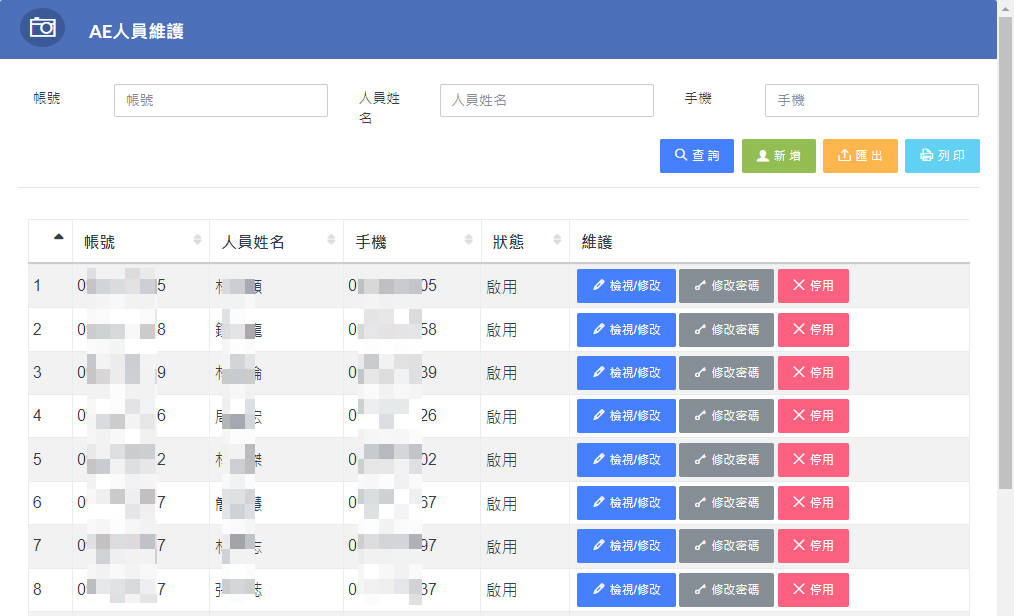Open 檢視/修改 for row 3
1014x616 pixels.
(626, 373)
